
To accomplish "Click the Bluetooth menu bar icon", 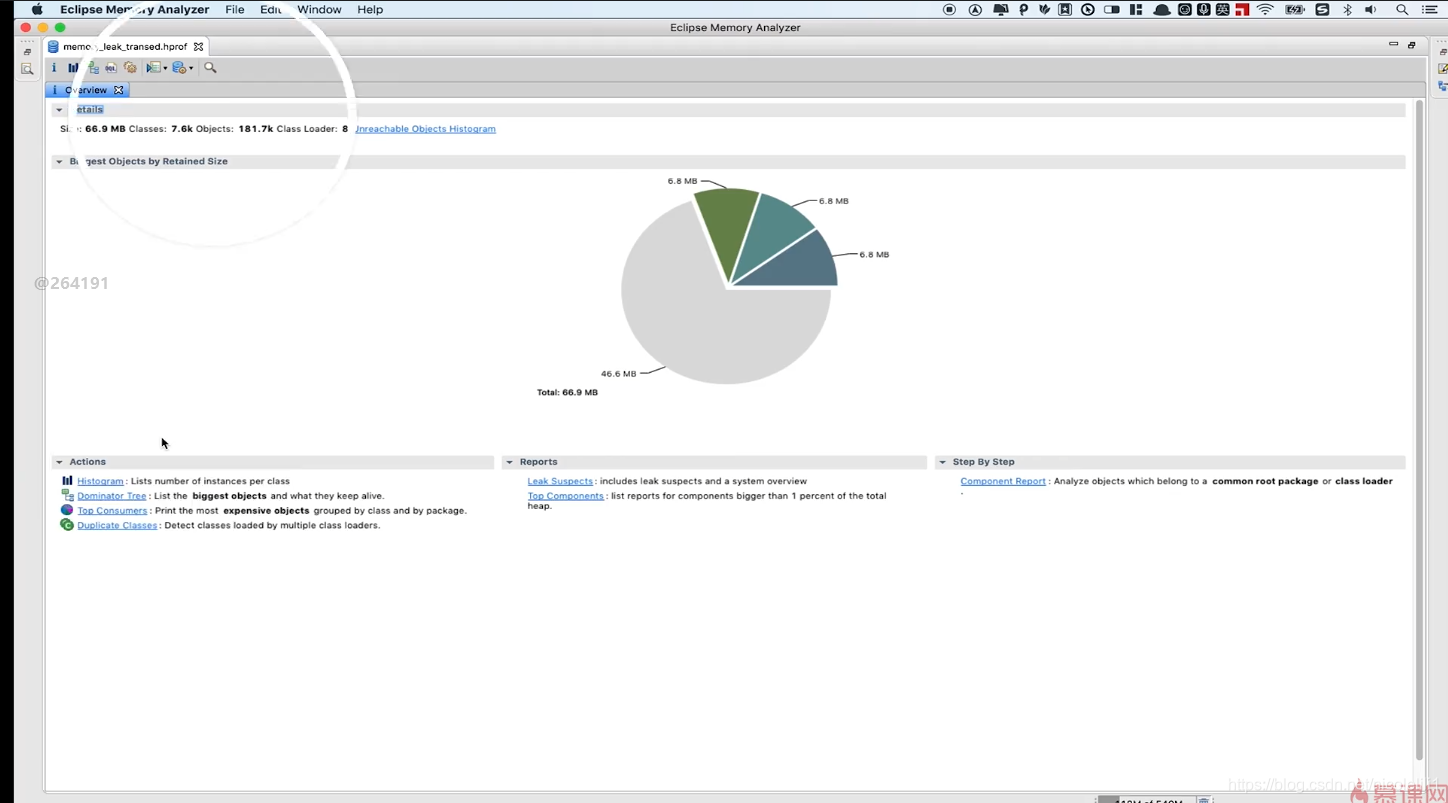I will click(1347, 9).
